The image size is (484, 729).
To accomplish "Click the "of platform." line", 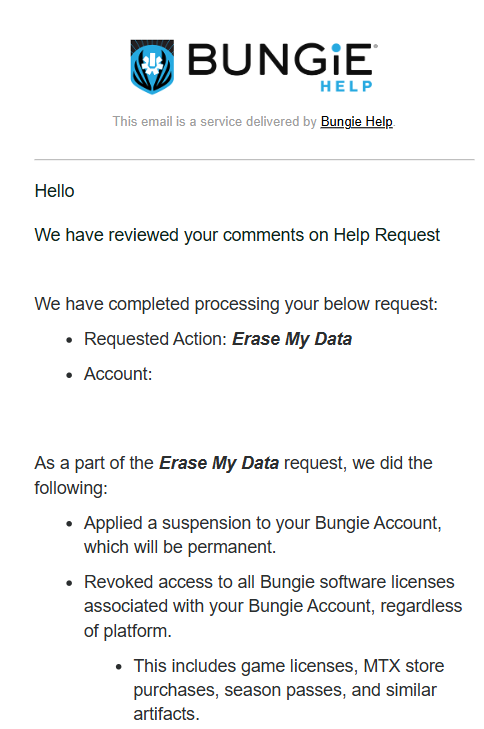I will (128, 631).
